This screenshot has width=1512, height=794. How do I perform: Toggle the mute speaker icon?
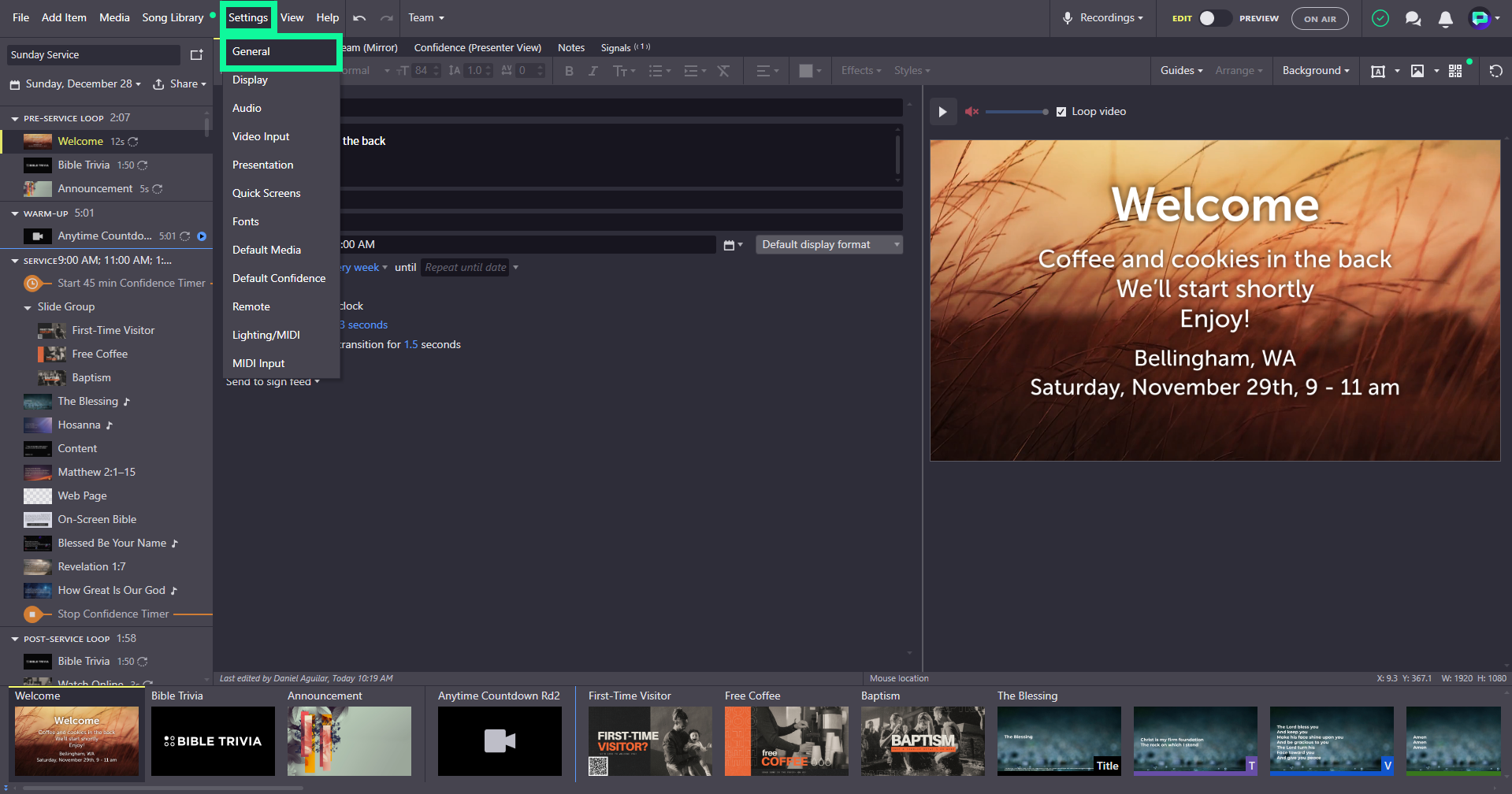(x=971, y=112)
